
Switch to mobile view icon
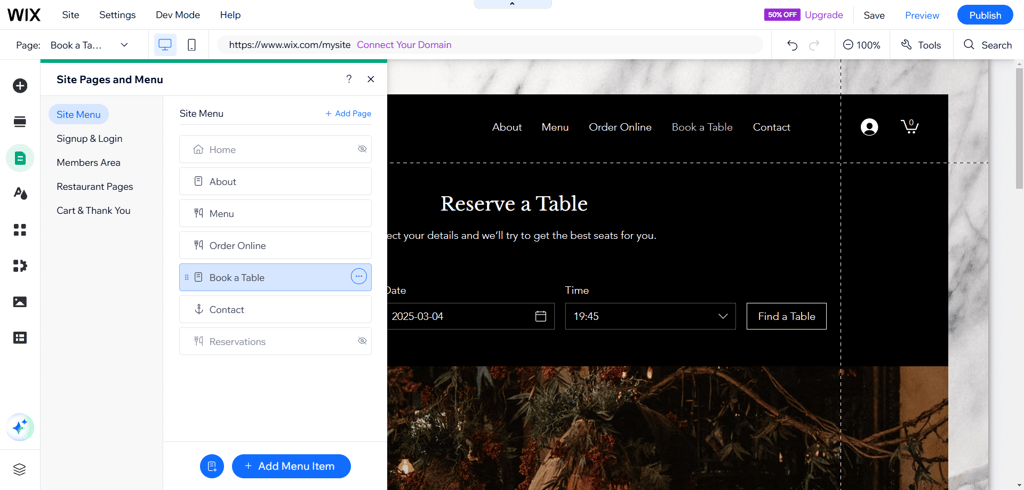191,45
